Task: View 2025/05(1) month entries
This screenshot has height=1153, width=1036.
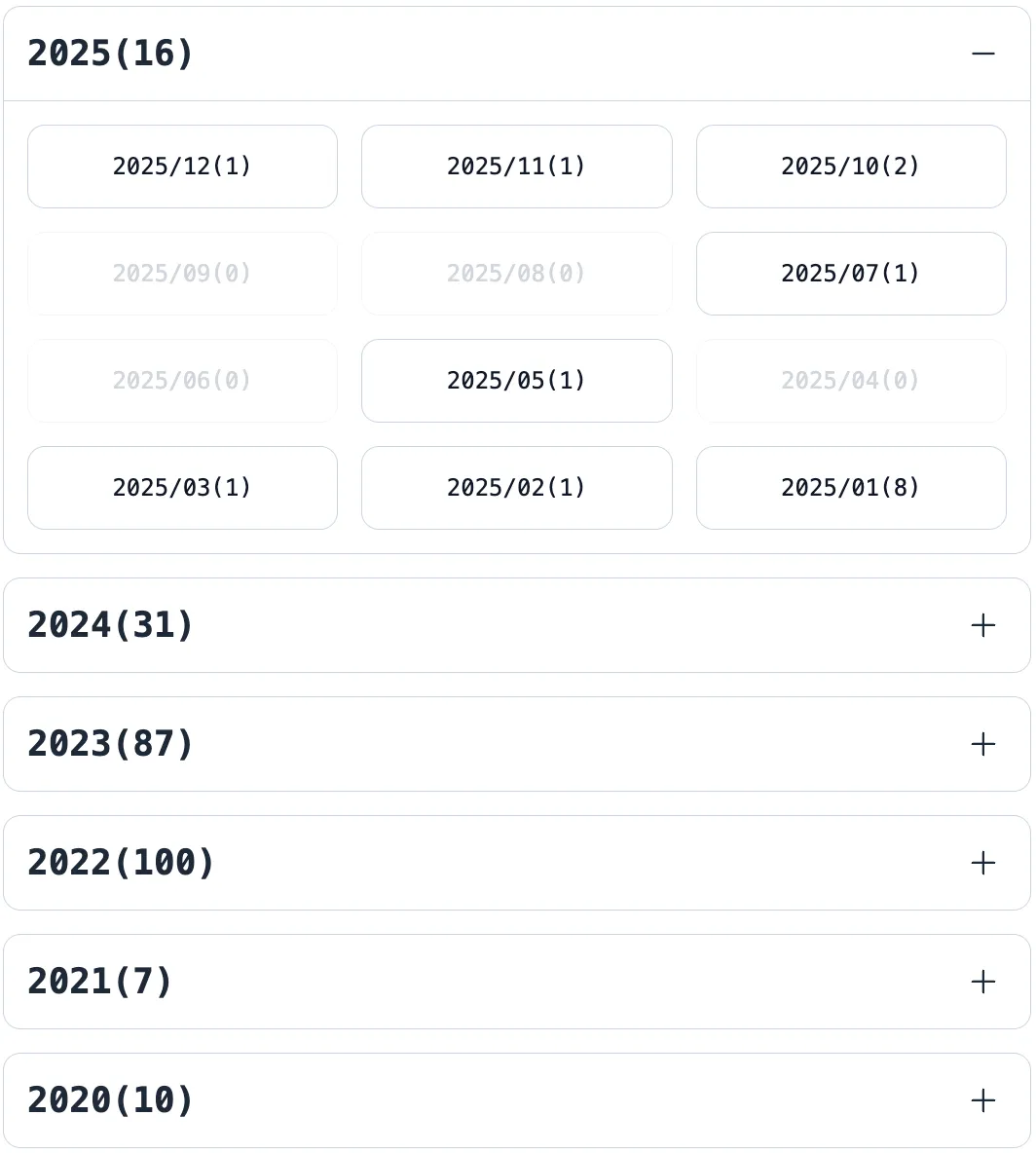Action: click(516, 381)
